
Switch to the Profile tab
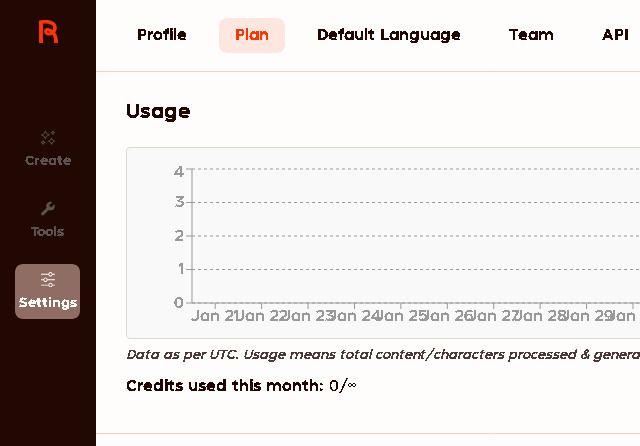(162, 35)
